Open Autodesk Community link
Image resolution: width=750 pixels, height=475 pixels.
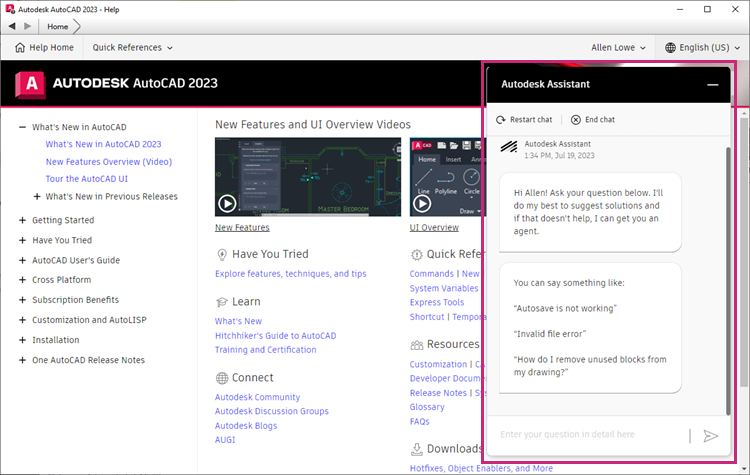point(257,397)
